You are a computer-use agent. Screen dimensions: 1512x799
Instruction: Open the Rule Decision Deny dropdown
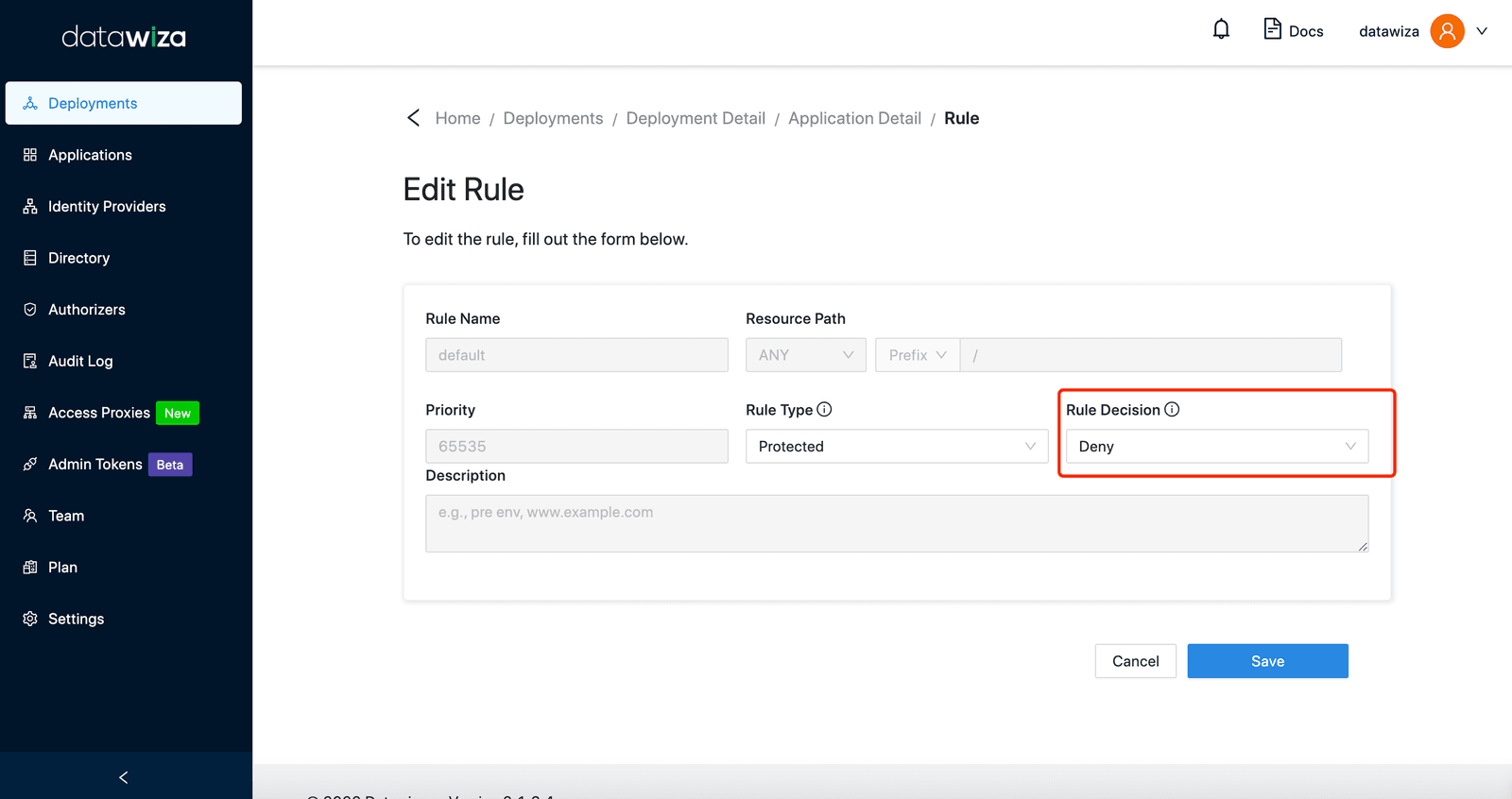[x=1217, y=447]
